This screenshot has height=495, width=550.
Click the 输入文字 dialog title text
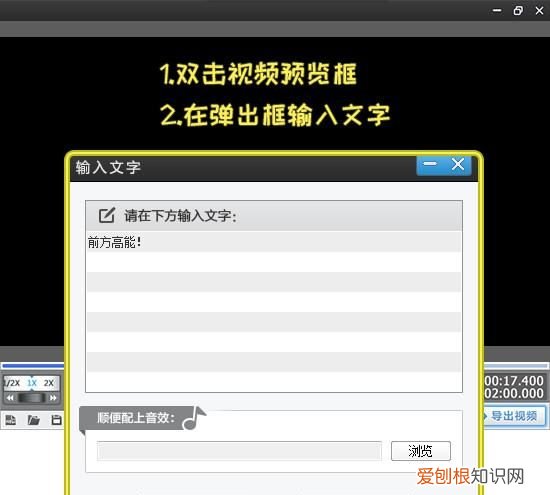(108, 167)
